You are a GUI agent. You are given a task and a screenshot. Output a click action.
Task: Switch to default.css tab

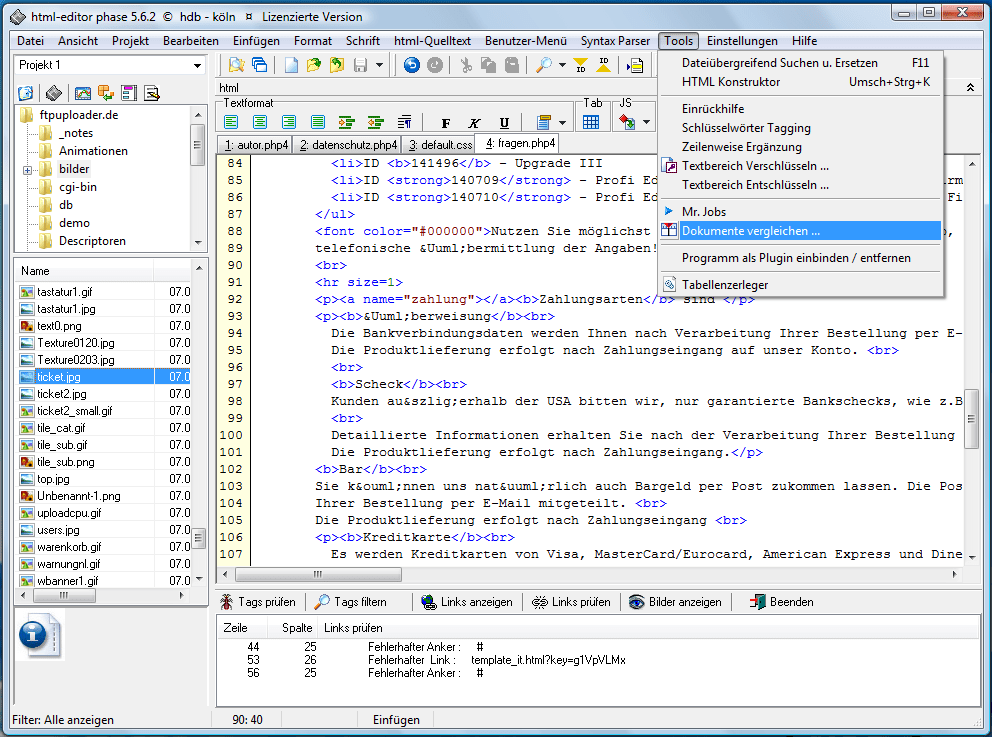click(x=440, y=145)
